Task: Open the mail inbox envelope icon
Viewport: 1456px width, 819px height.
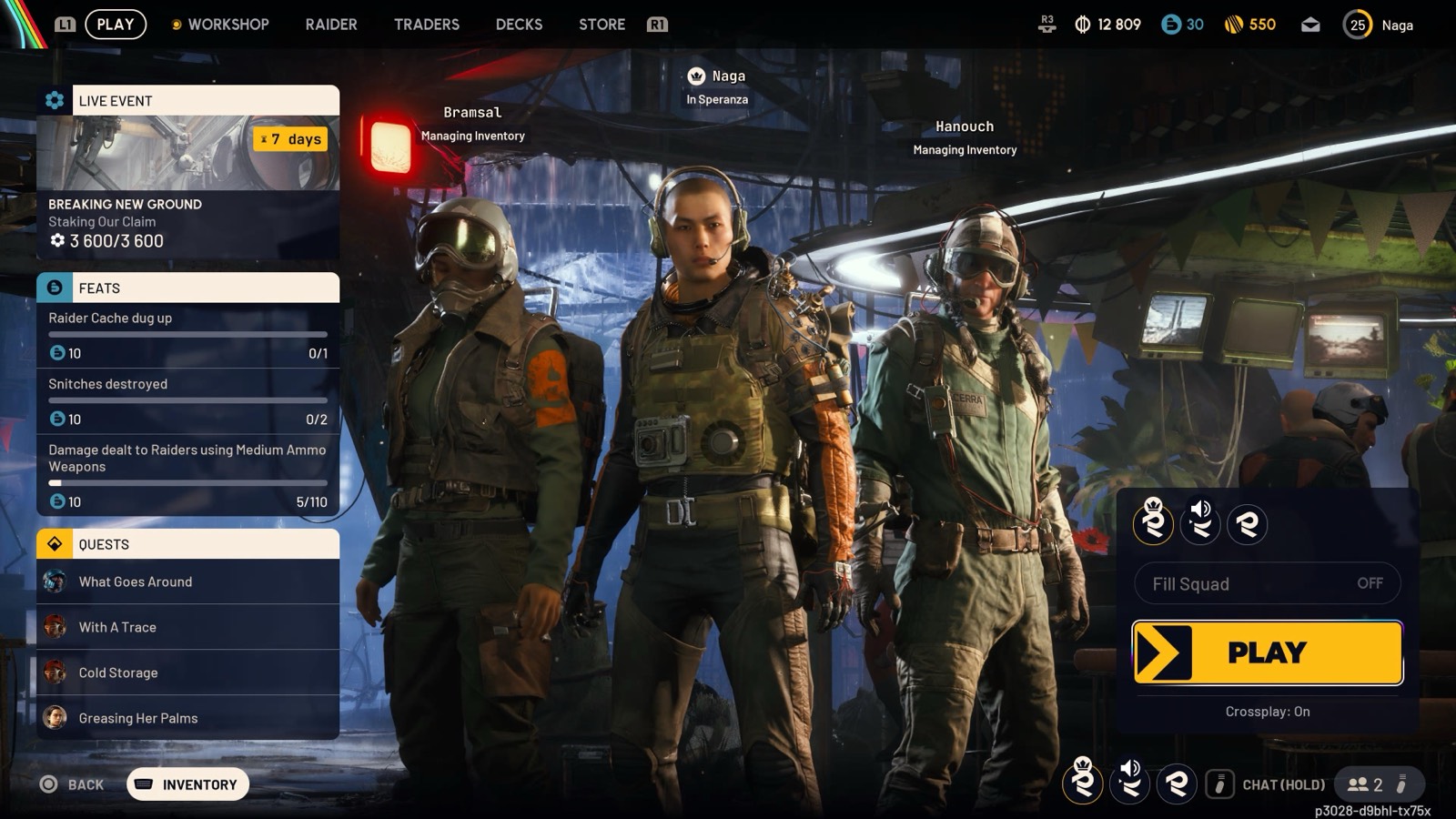Action: pyautogui.click(x=1310, y=25)
